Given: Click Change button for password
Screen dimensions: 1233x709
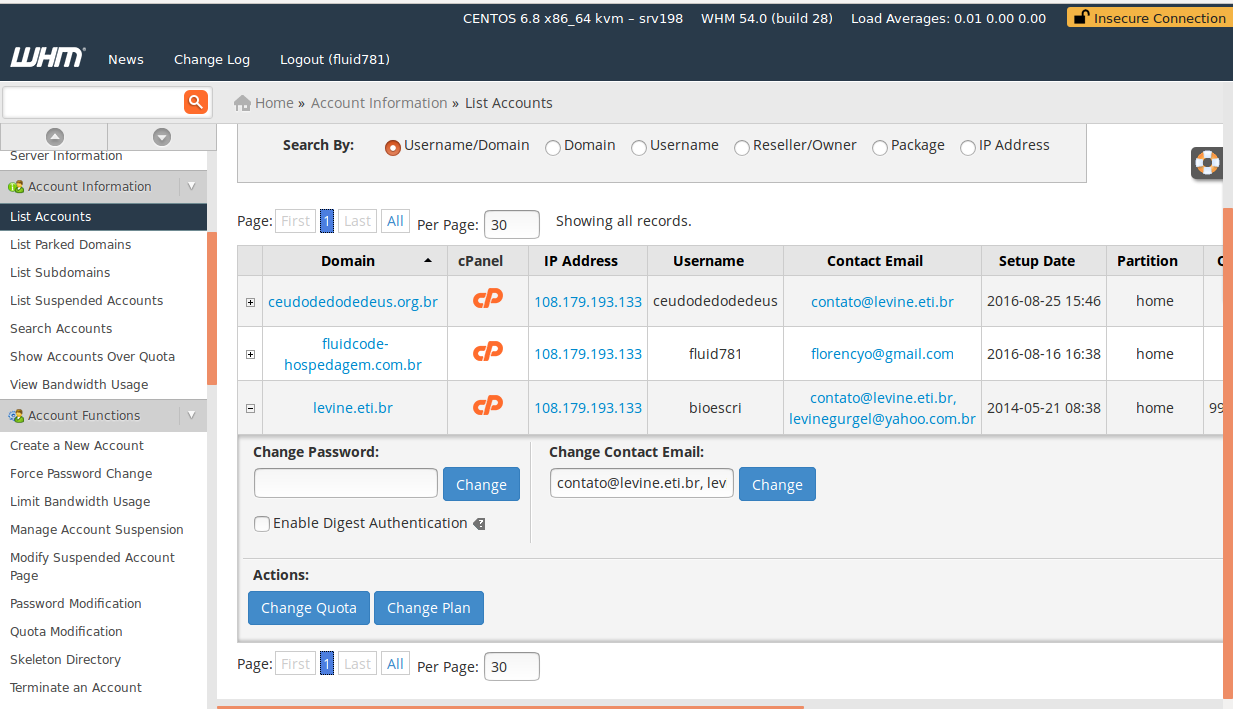Looking at the screenshot, I should tap(481, 484).
